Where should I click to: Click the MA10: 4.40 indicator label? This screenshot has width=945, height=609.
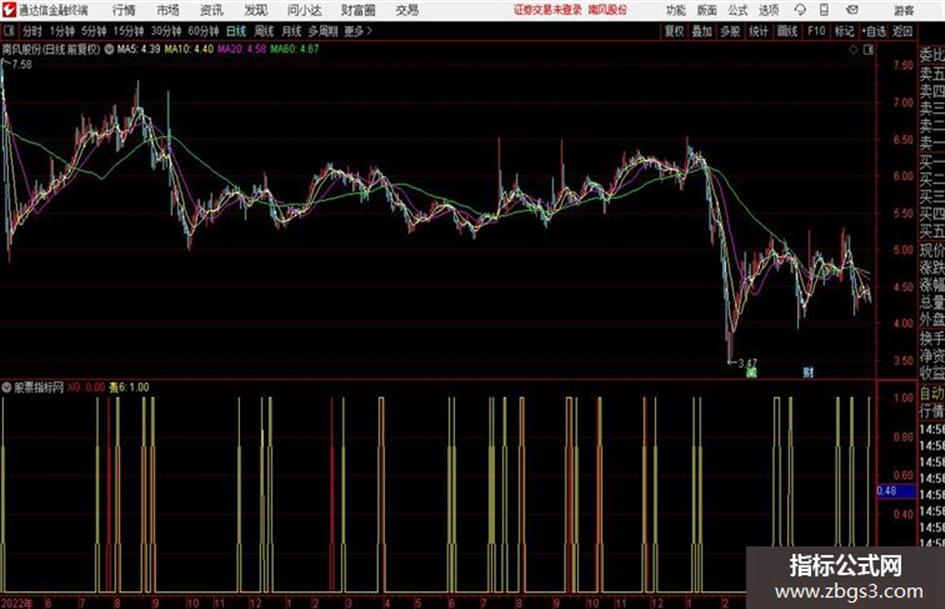pos(189,49)
